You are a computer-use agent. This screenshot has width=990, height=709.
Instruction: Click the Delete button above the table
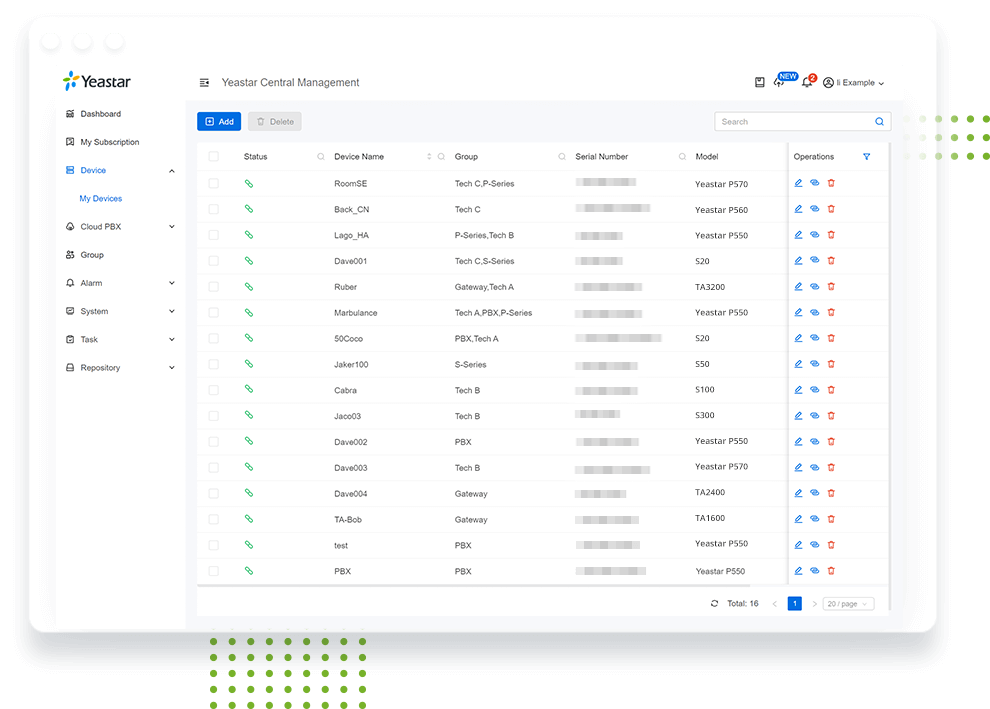coord(275,122)
